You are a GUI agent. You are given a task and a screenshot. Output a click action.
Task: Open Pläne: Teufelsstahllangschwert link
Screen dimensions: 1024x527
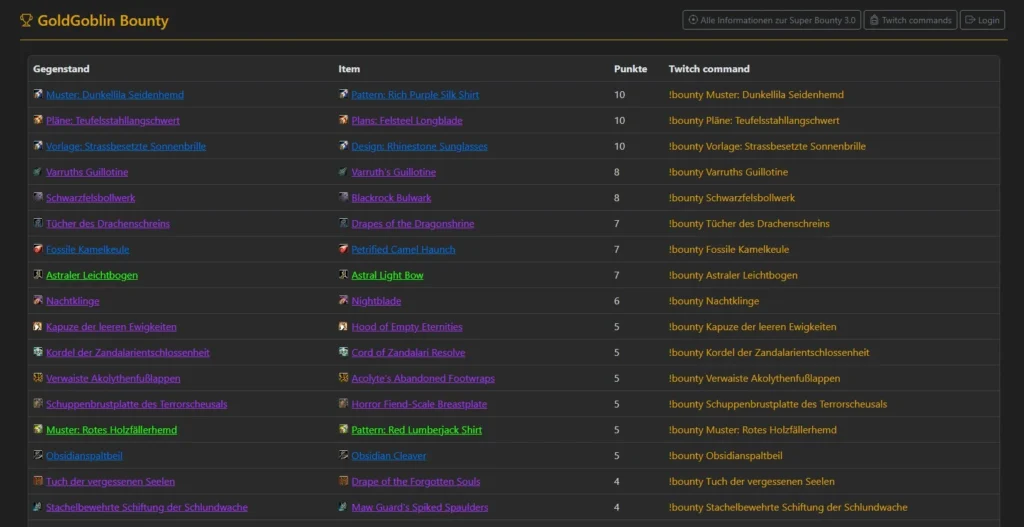pos(113,121)
